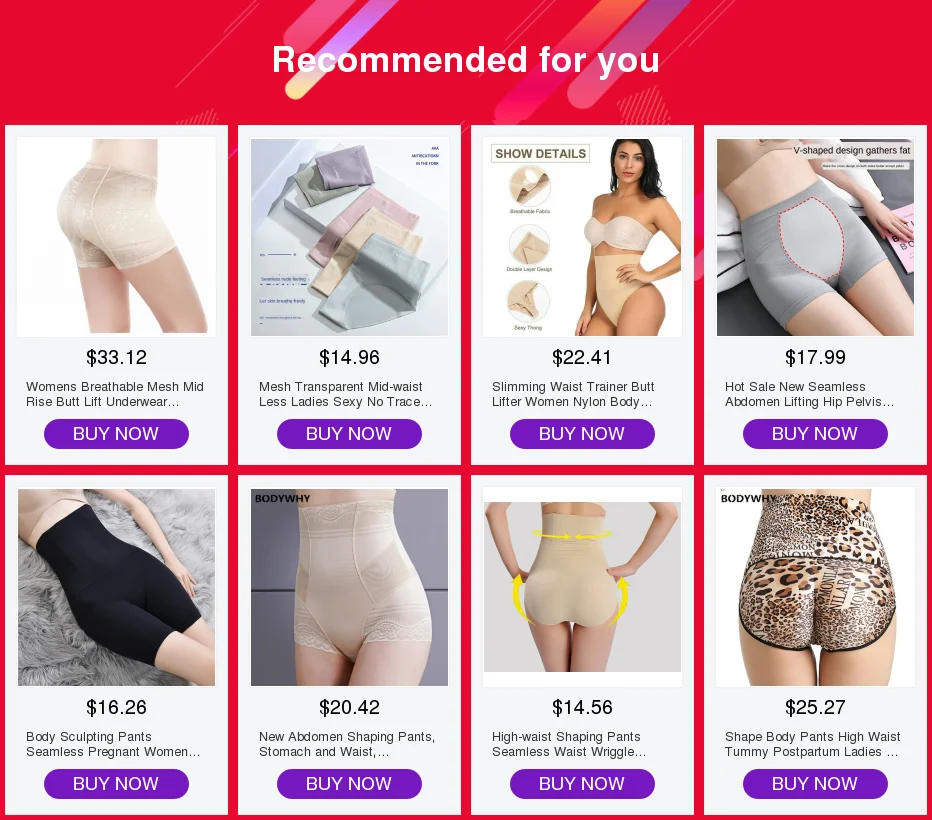Click BUY NOW for the $20.42 Abdomen Shaping Pants
The width and height of the screenshot is (932, 820).
350,784
